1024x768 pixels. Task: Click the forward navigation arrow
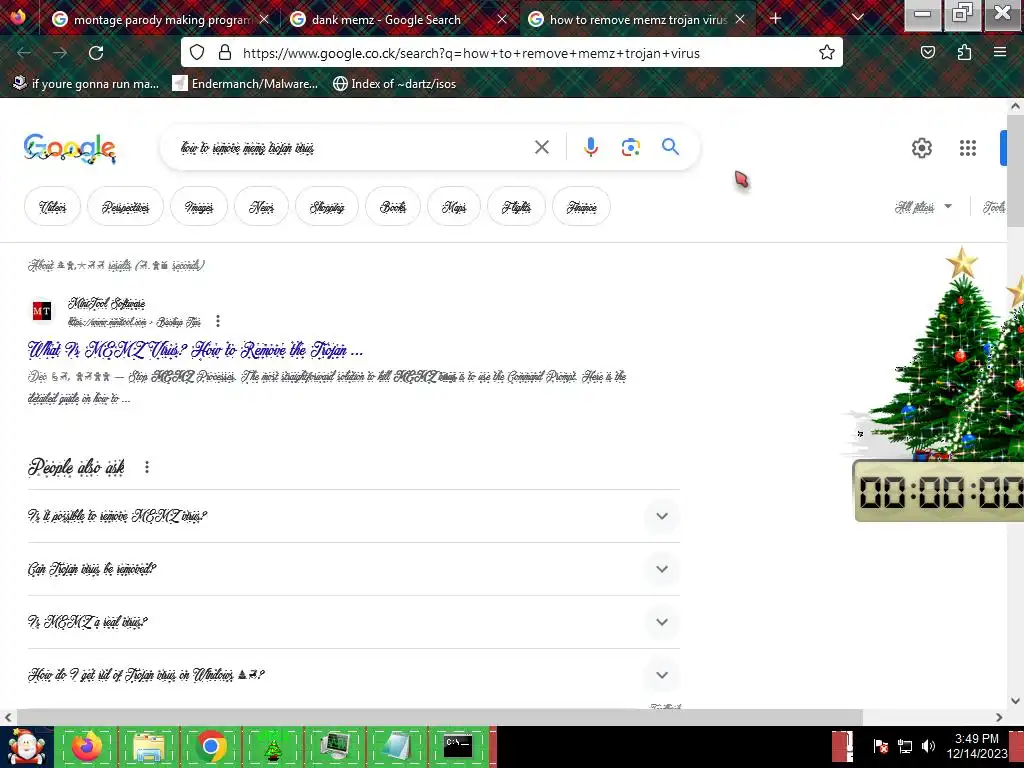(60, 53)
